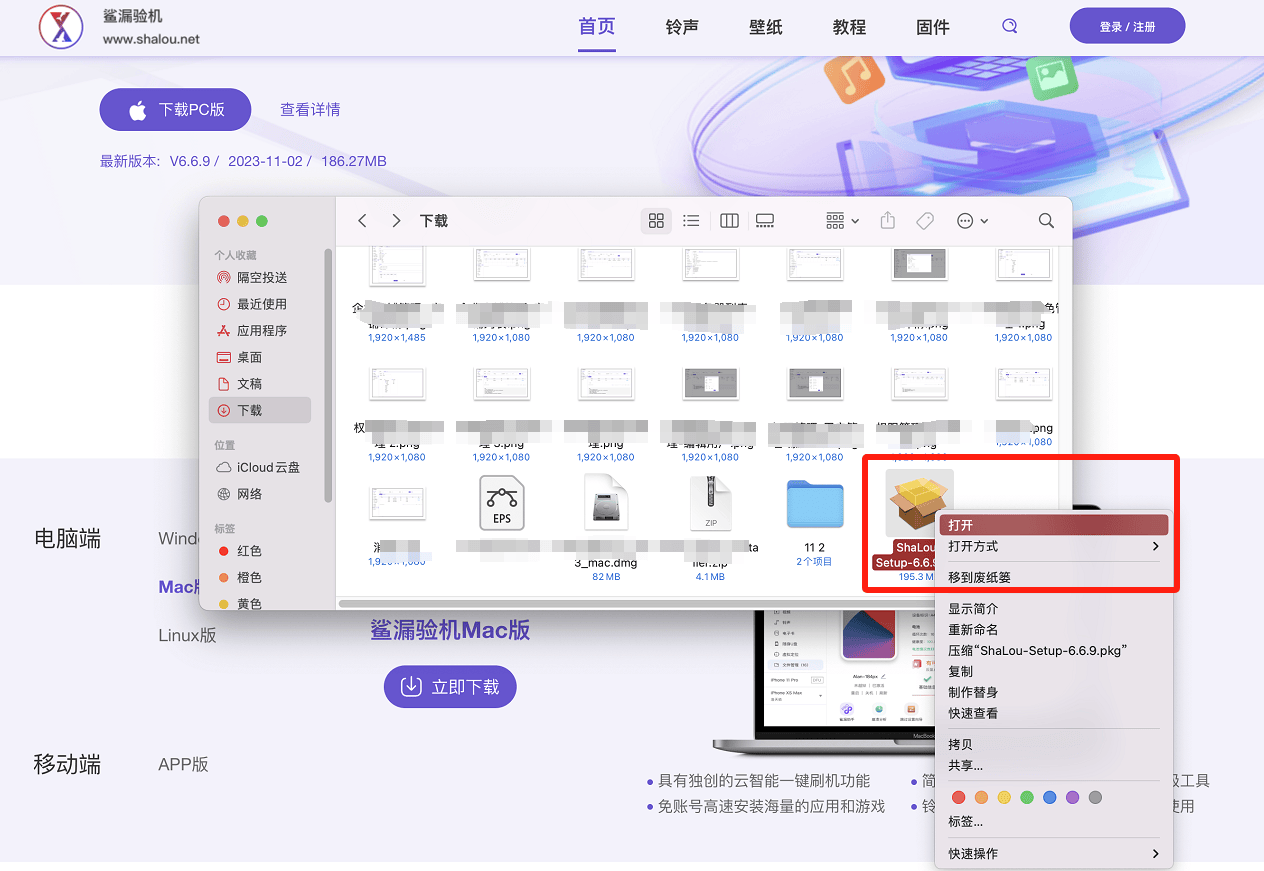Viewport: 1264px width, 871px height.
Task: Open the website search magnifier icon
Action: click(x=1009, y=27)
